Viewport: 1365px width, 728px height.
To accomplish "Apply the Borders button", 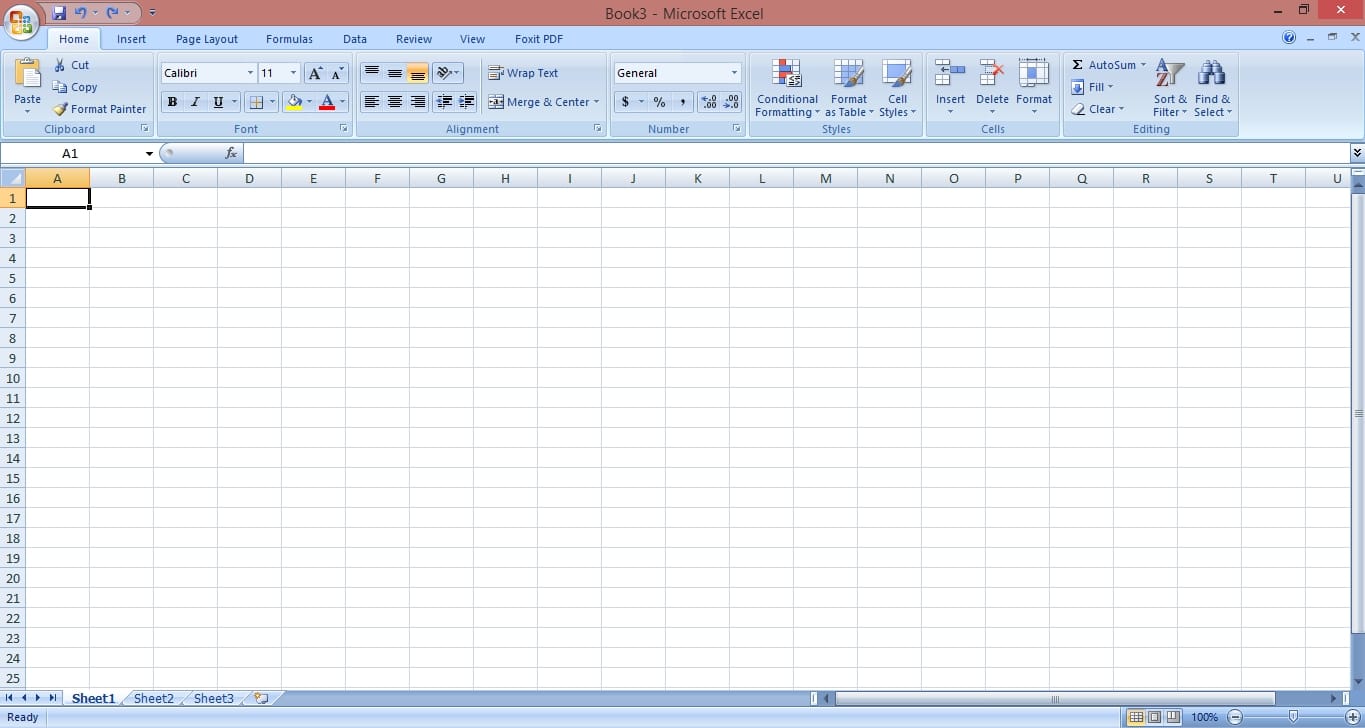I will coord(256,102).
